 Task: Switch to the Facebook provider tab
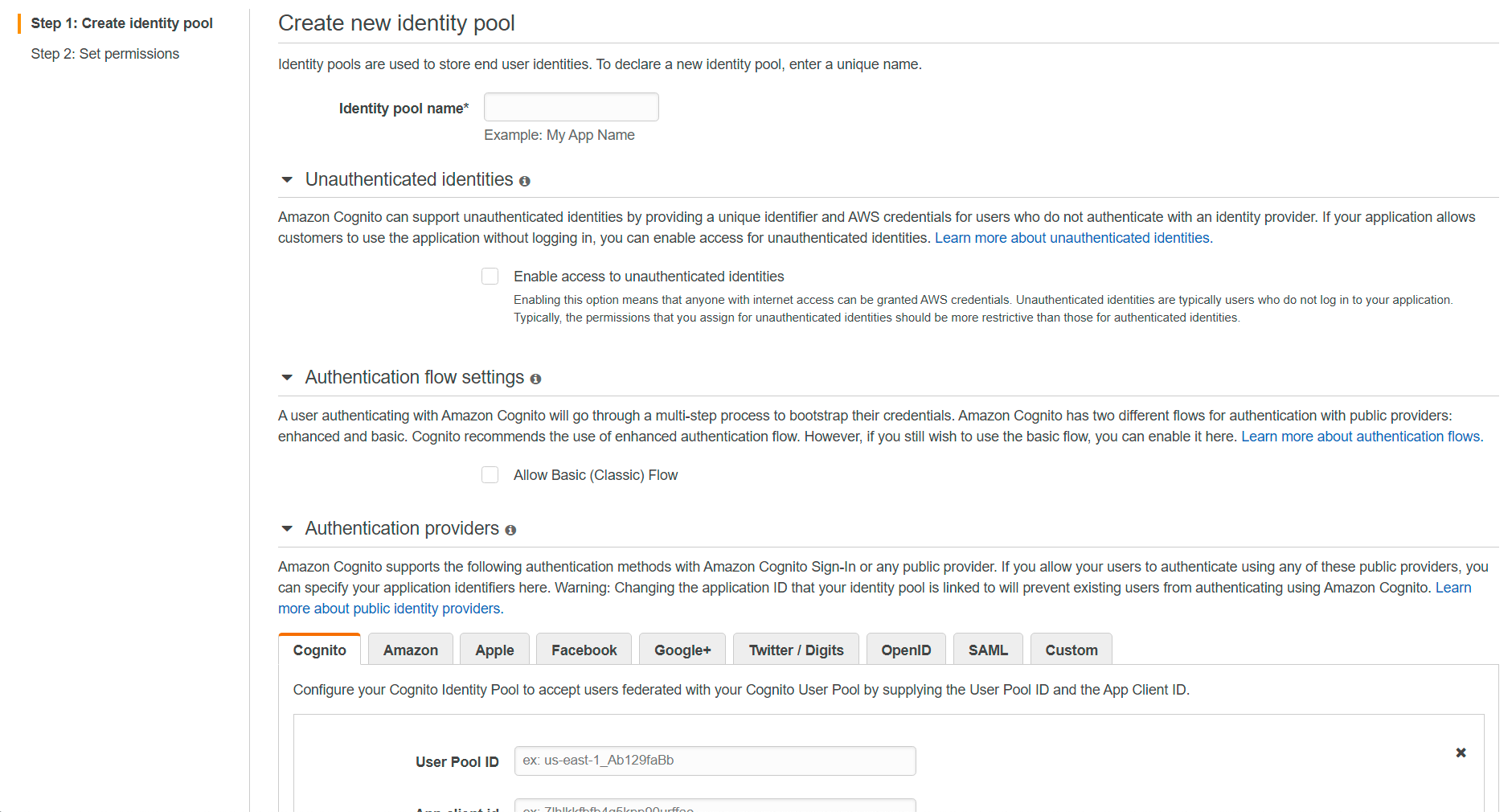click(x=584, y=650)
